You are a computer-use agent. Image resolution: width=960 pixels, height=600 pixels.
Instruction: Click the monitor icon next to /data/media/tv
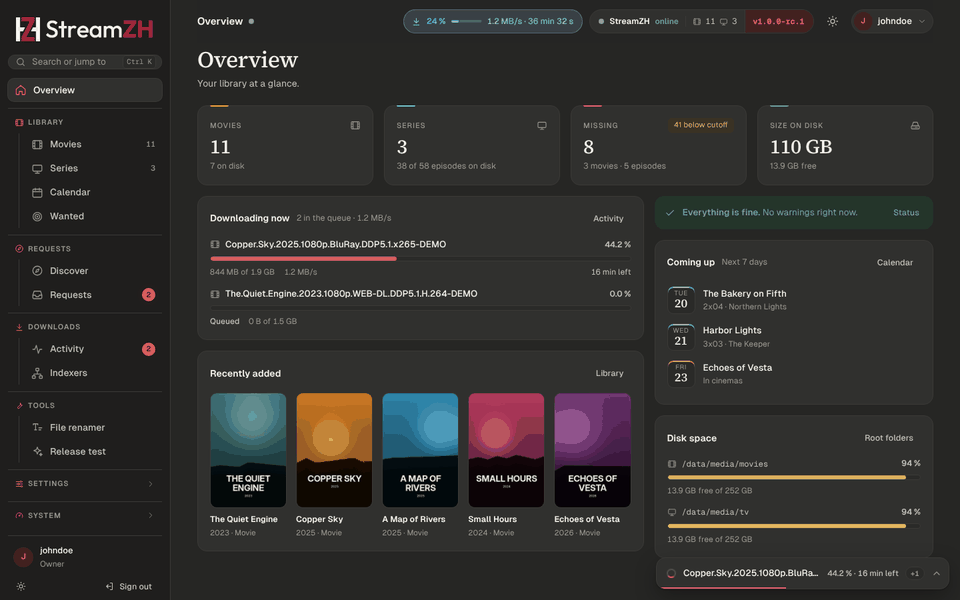[672, 512]
